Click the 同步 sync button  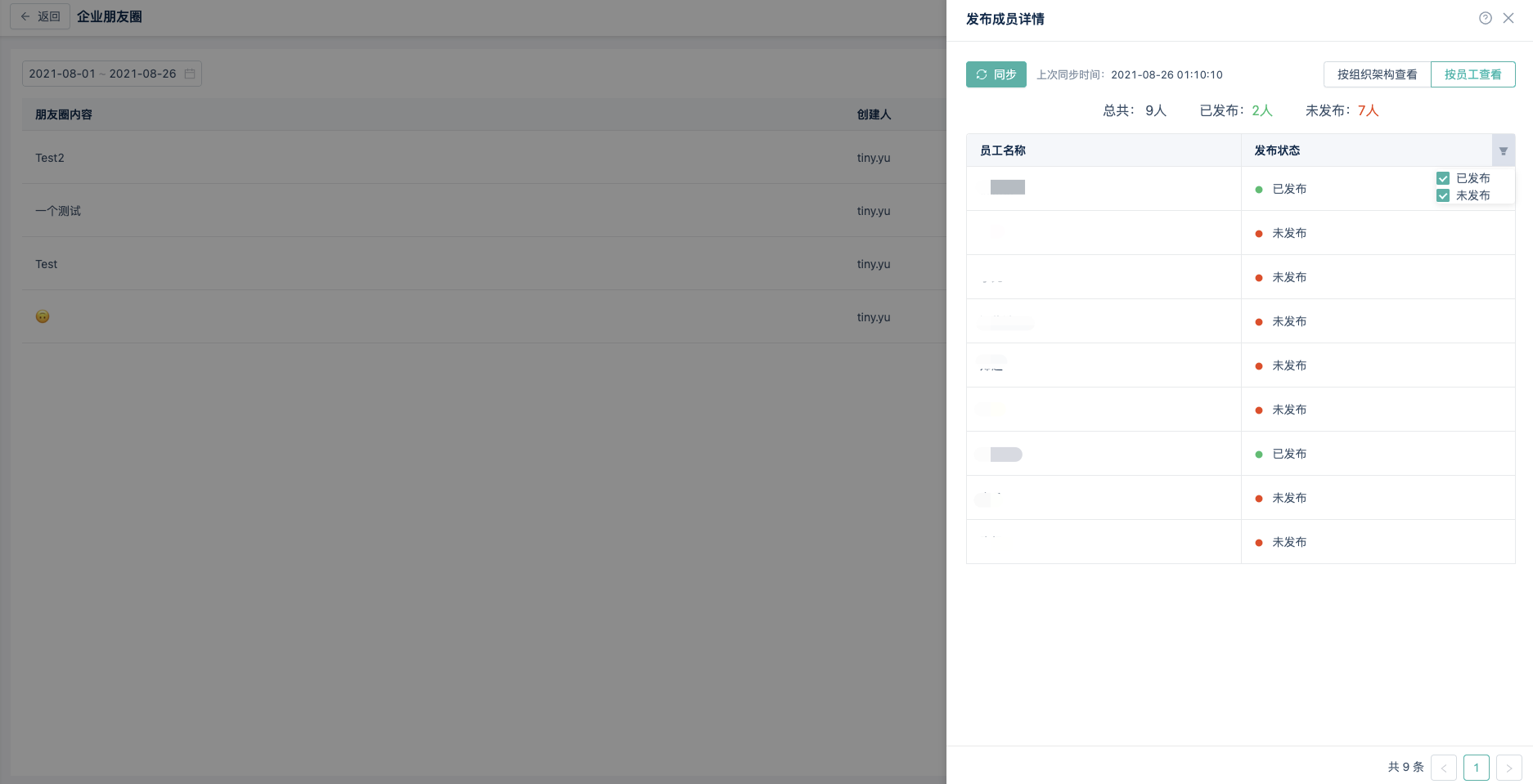coord(996,74)
